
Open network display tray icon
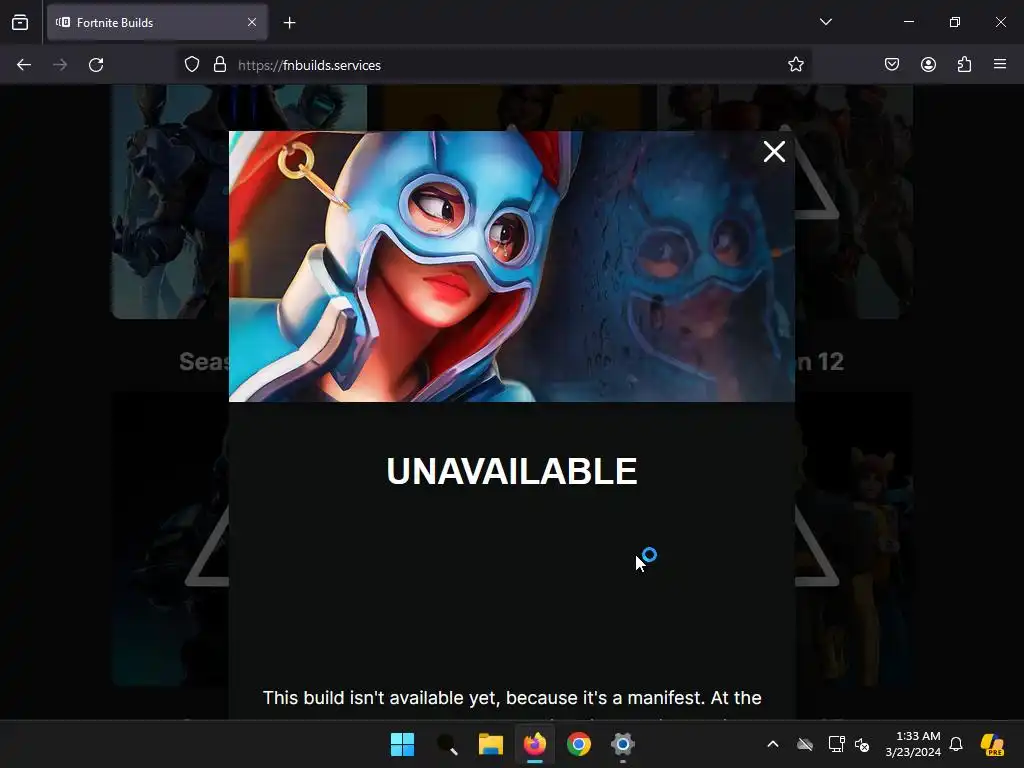click(836, 744)
